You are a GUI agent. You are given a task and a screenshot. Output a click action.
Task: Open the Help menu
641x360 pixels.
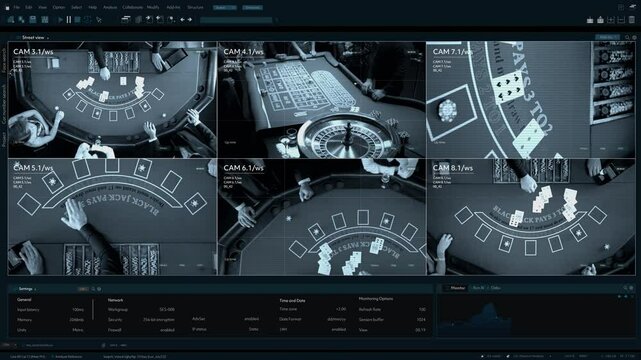pyautogui.click(x=93, y=7)
